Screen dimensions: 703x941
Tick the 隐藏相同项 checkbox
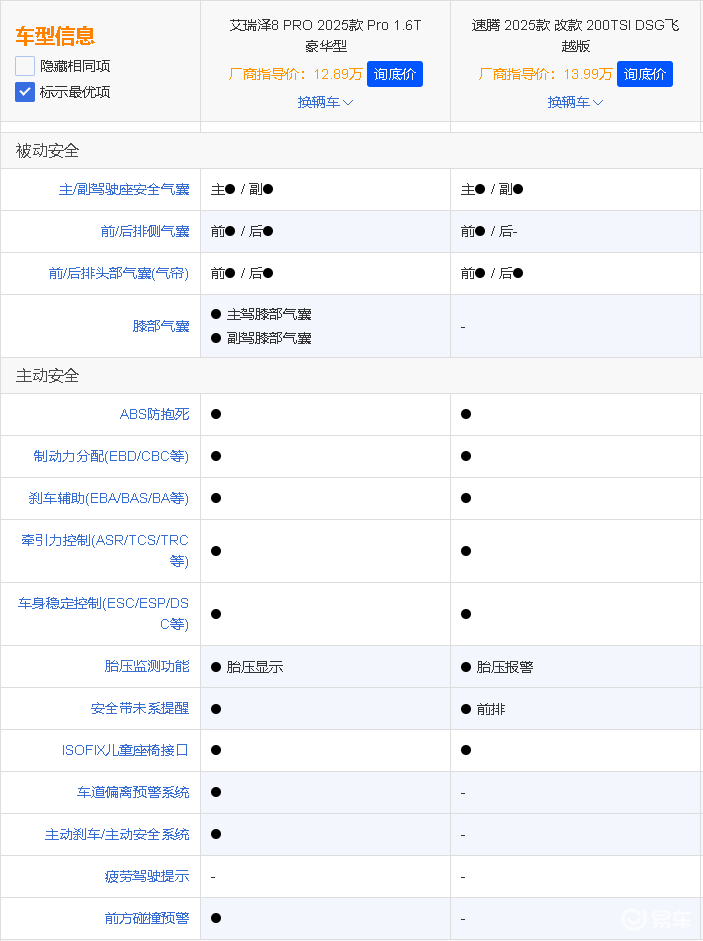(25, 66)
